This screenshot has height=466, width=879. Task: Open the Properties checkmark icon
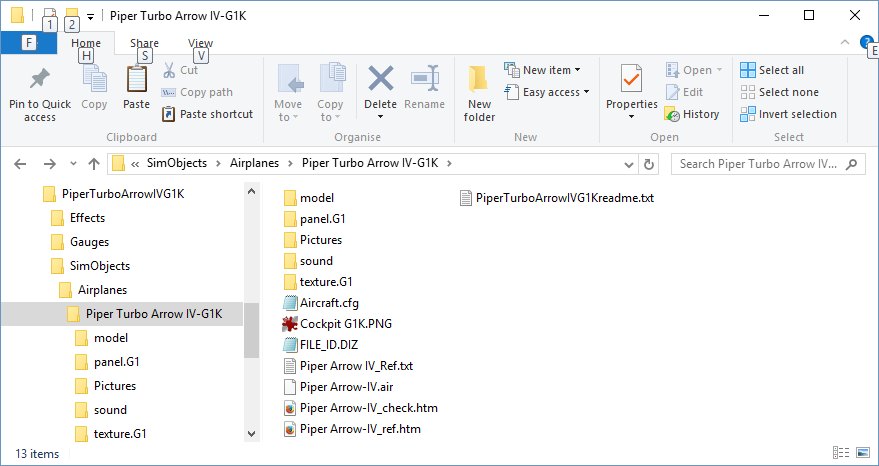click(x=631, y=79)
